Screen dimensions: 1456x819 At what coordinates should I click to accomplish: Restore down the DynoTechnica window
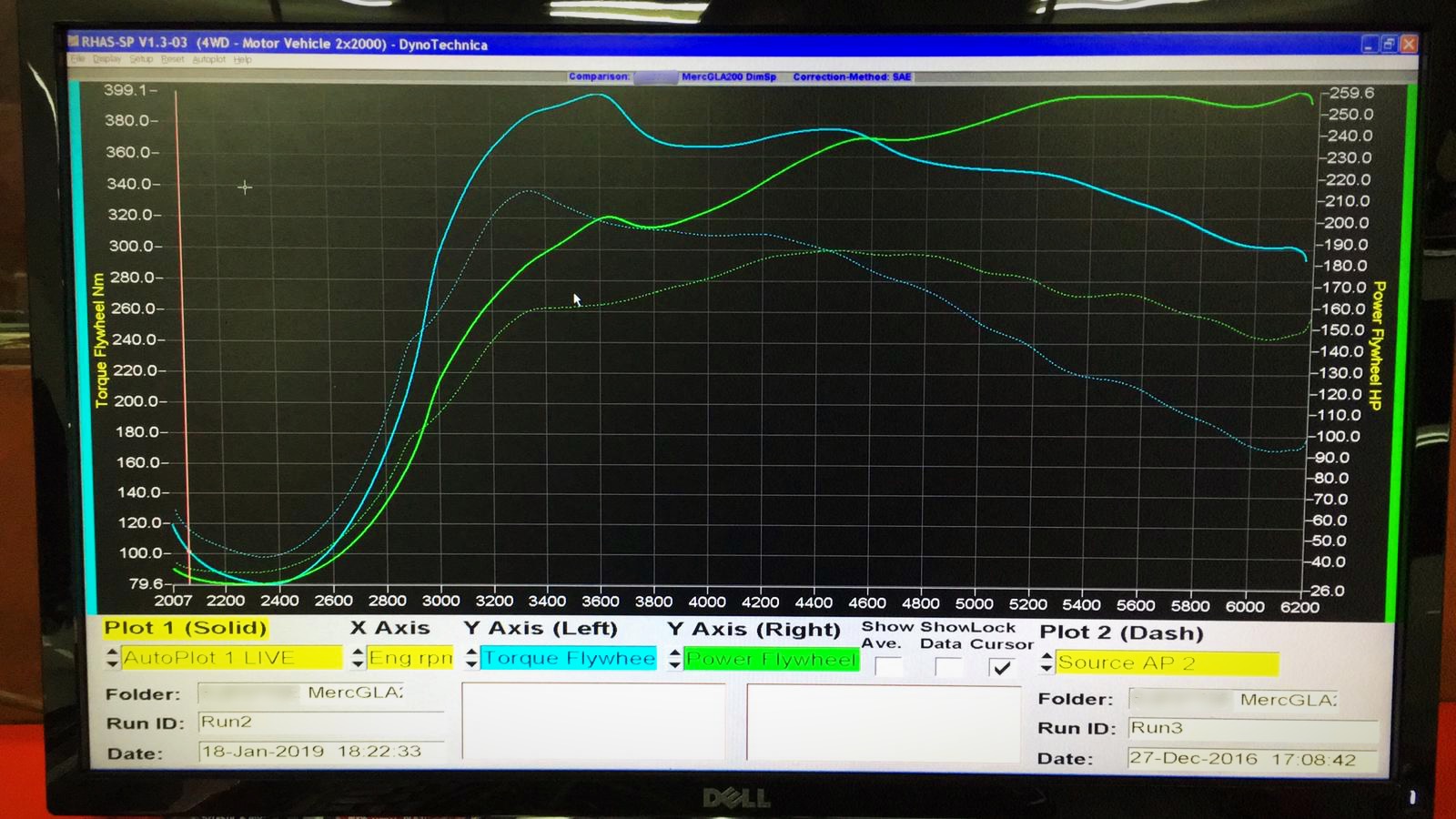pyautogui.click(x=1389, y=44)
